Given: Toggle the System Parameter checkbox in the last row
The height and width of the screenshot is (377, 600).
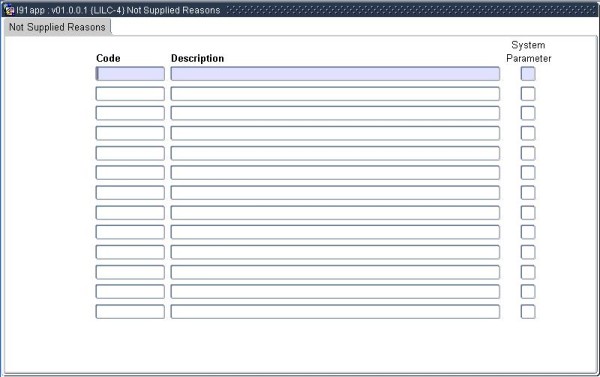Looking at the screenshot, I should (x=528, y=311).
